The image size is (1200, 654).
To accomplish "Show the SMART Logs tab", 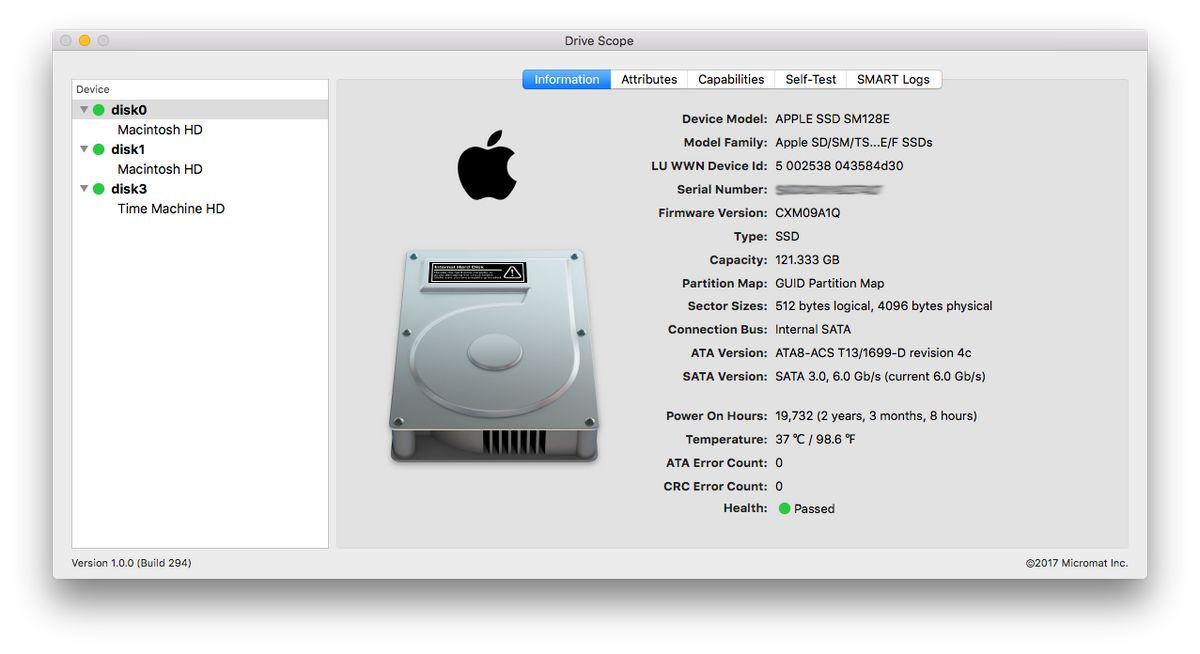I will pyautogui.click(x=893, y=80).
